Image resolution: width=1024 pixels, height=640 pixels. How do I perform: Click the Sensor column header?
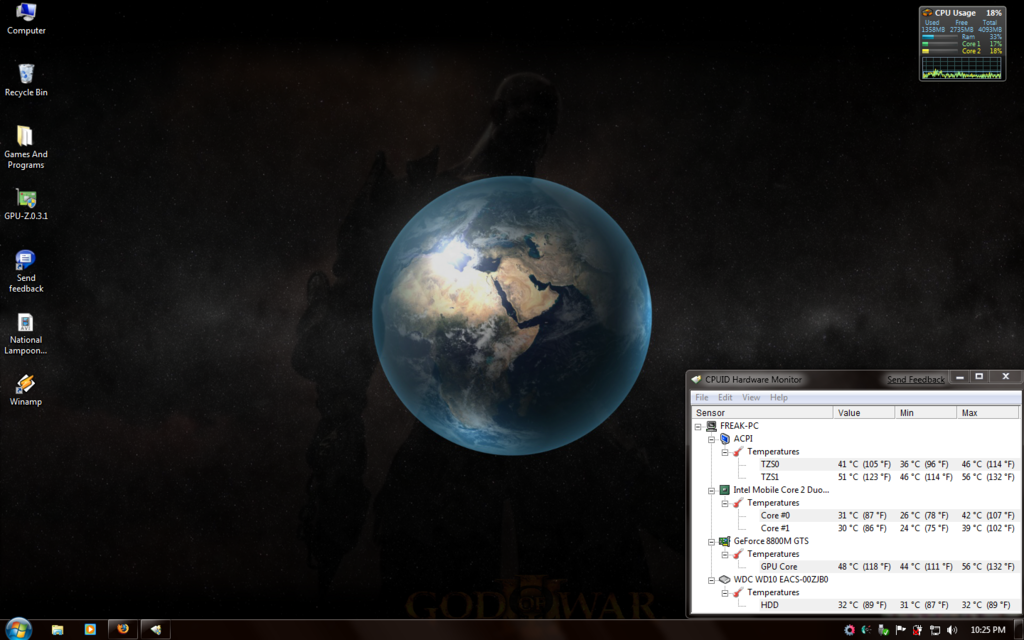pos(762,413)
